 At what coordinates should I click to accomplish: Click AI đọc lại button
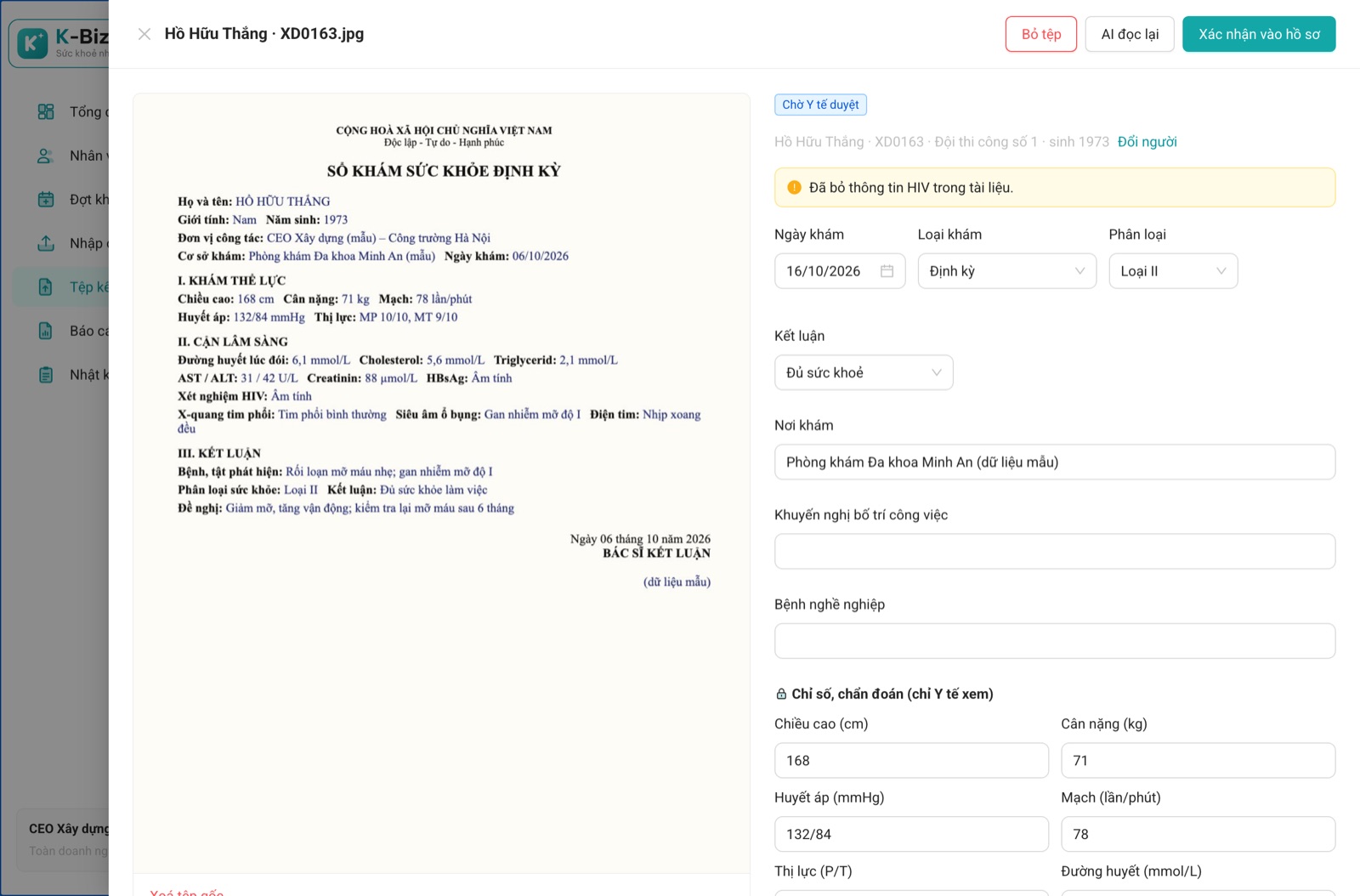(1130, 34)
